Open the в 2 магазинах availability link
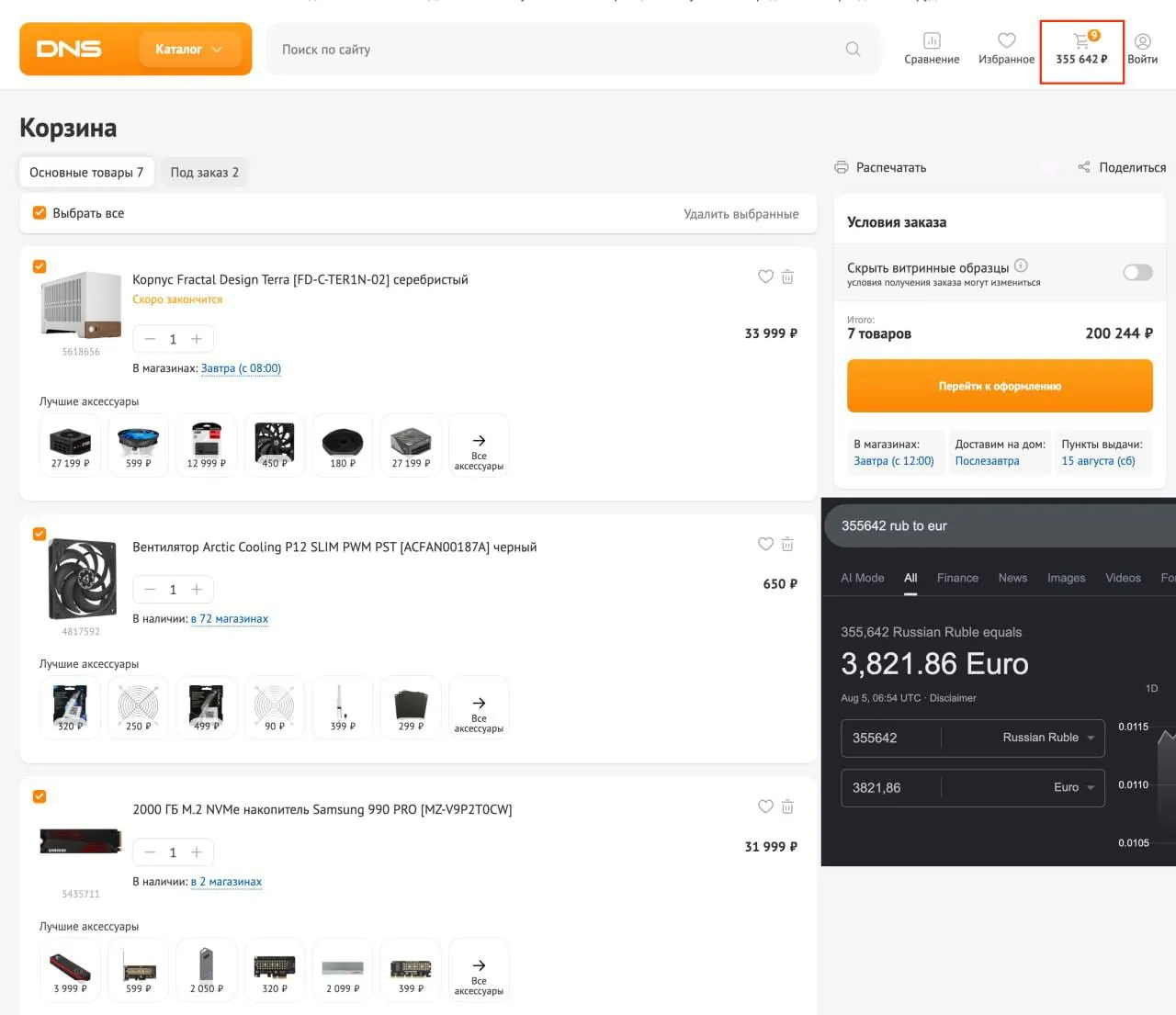The width and height of the screenshot is (1176, 1015). pos(226,882)
